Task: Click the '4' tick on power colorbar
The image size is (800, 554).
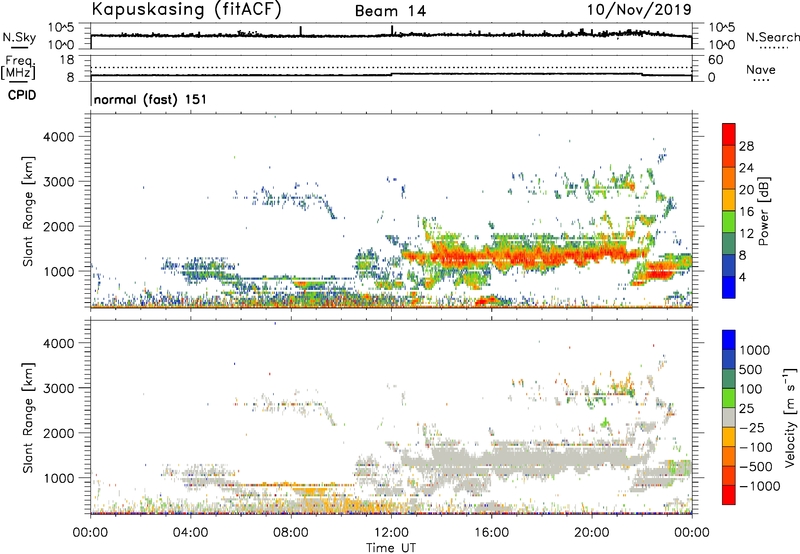Action: [742, 277]
